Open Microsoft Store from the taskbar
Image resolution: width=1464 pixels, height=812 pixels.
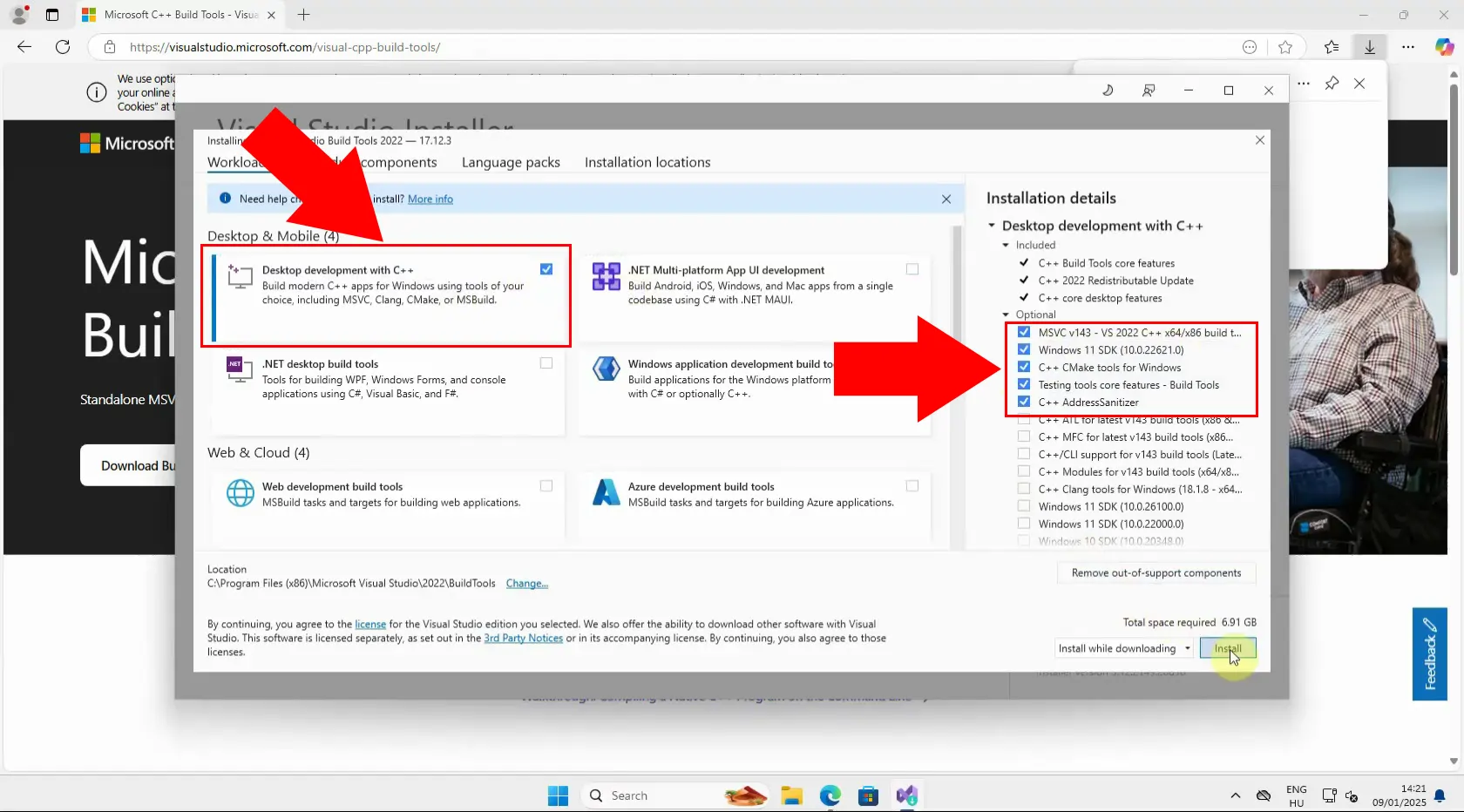click(868, 795)
